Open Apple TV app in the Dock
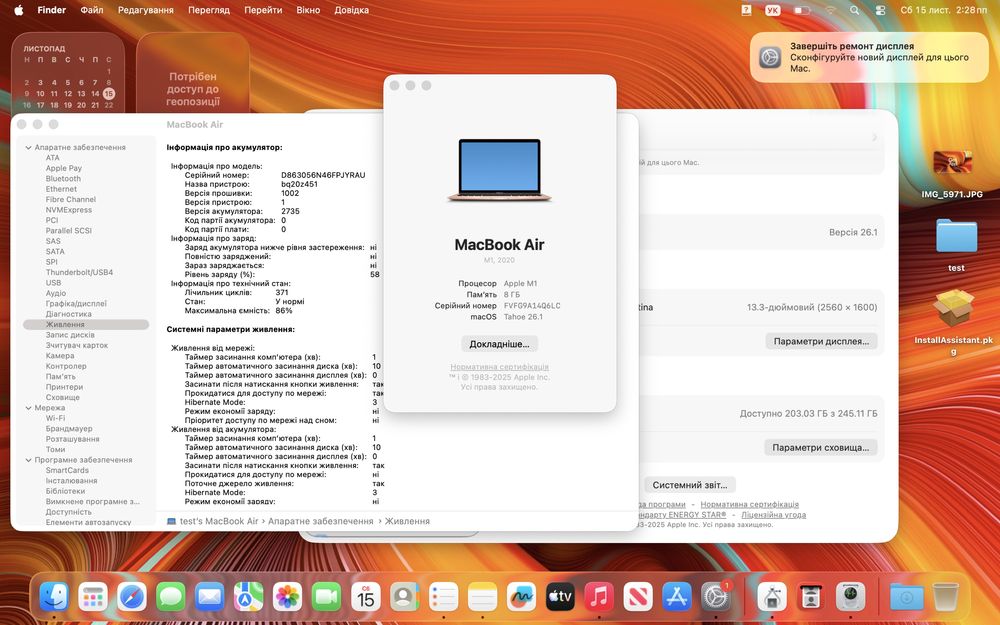1000x625 pixels. (560, 597)
